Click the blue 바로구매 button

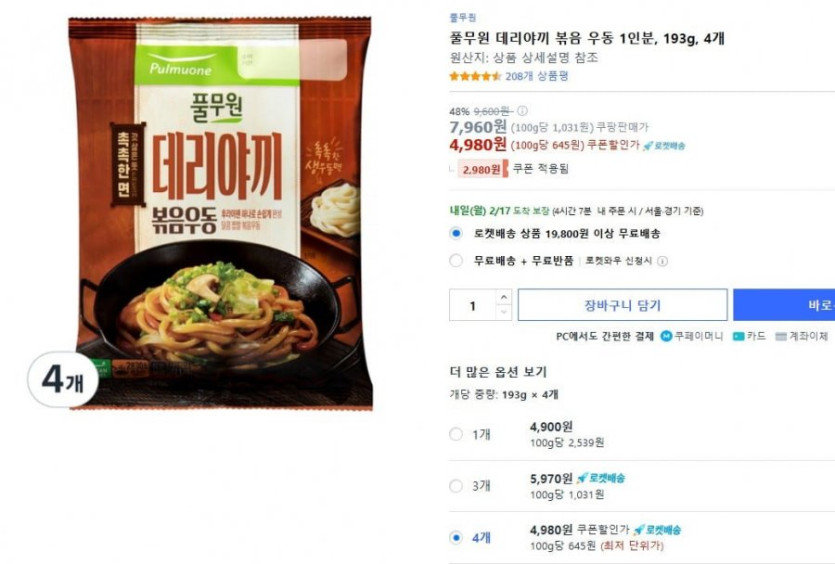tap(784, 305)
